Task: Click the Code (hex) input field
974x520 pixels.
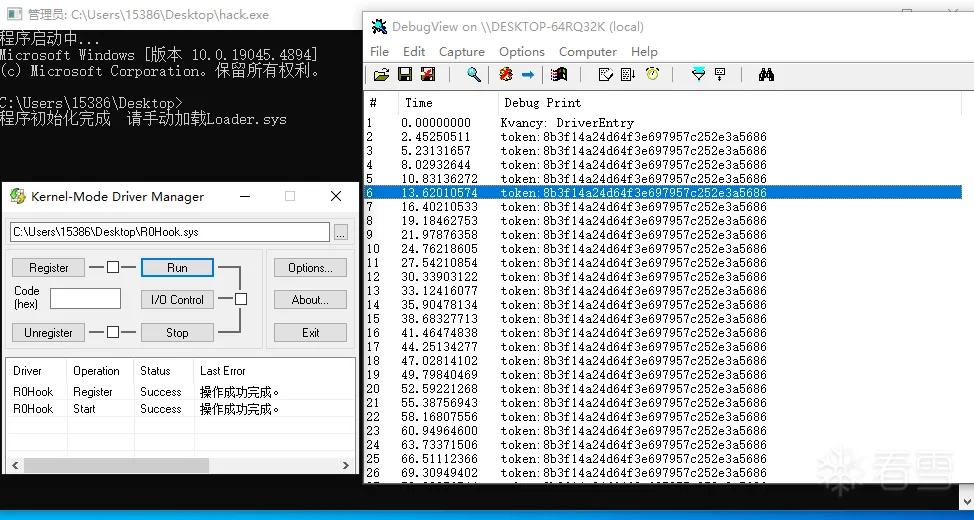Action: (x=85, y=298)
